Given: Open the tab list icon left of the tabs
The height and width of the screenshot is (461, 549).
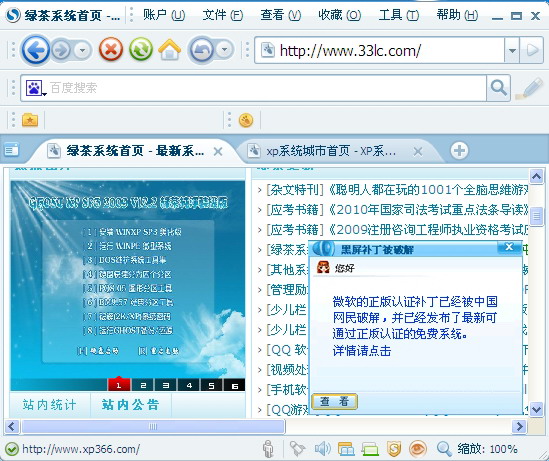Looking at the screenshot, I should 12,151.
